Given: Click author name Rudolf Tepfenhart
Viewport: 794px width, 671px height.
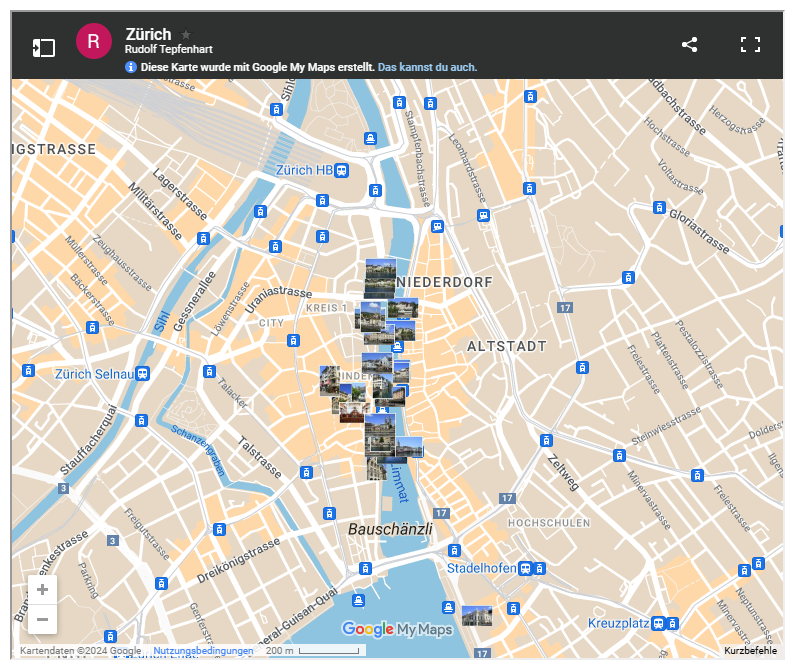Looking at the screenshot, I should 169,49.
